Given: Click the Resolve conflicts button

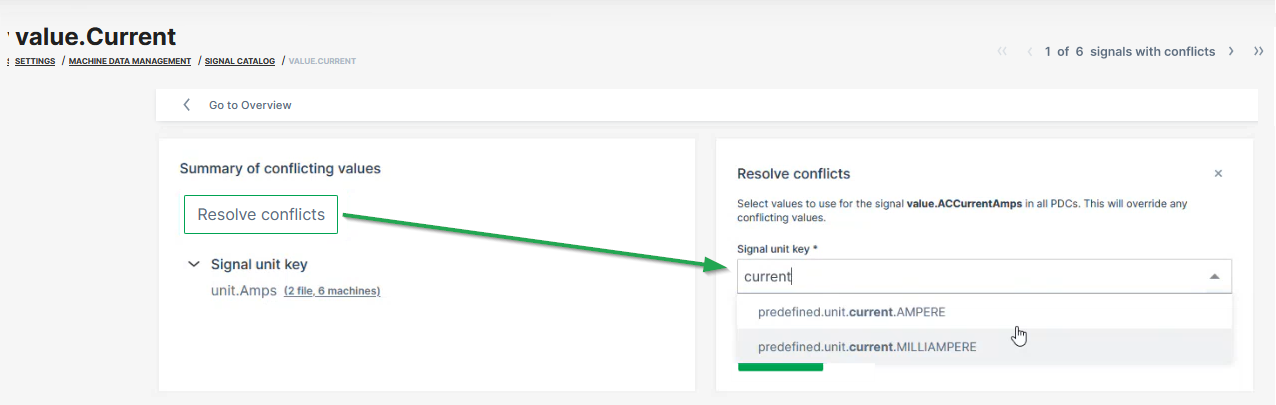Looking at the screenshot, I should 261,215.
